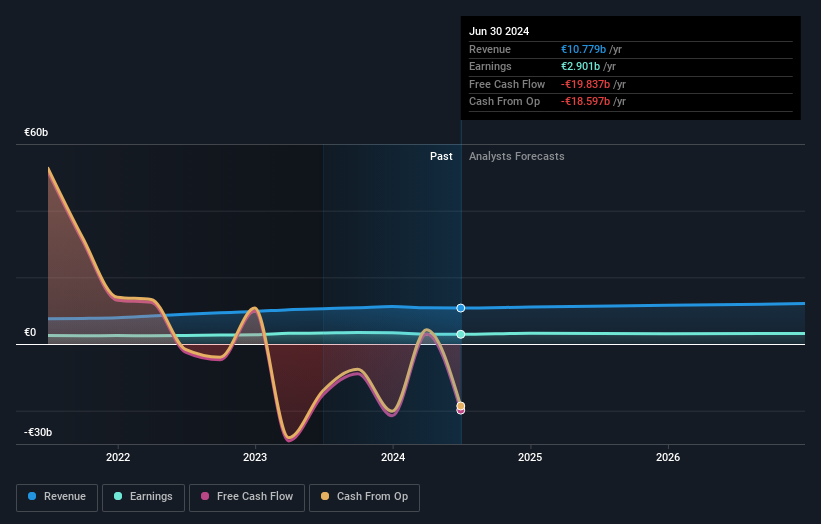Click the Free Cash Flow -€19.837b tooltip value

(585, 84)
